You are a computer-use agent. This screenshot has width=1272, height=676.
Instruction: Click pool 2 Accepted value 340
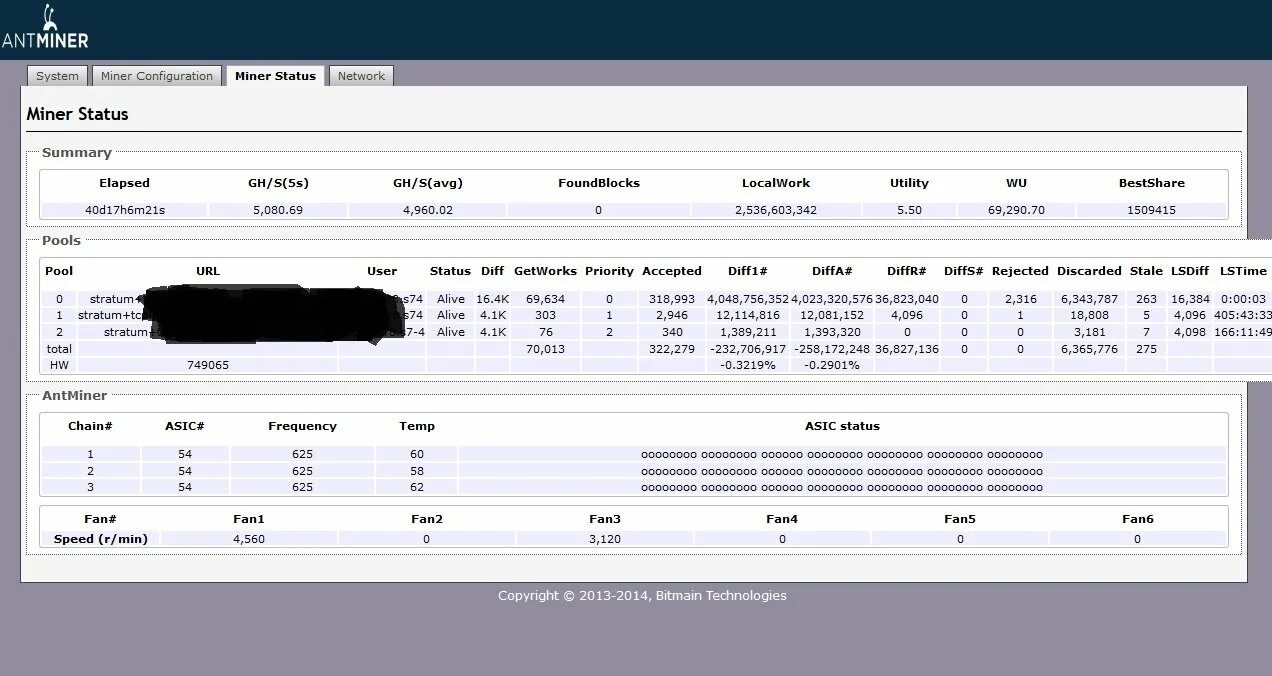672,332
